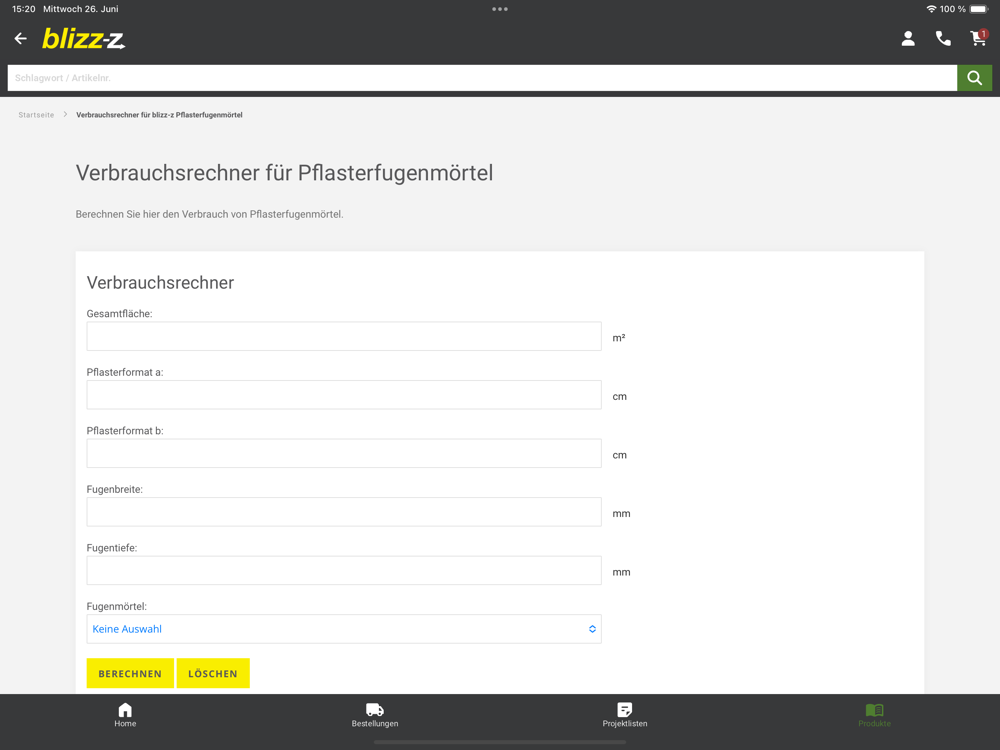Screen dimensions: 1000x750
Task: Tap the battery status icon
Action: (979, 9)
